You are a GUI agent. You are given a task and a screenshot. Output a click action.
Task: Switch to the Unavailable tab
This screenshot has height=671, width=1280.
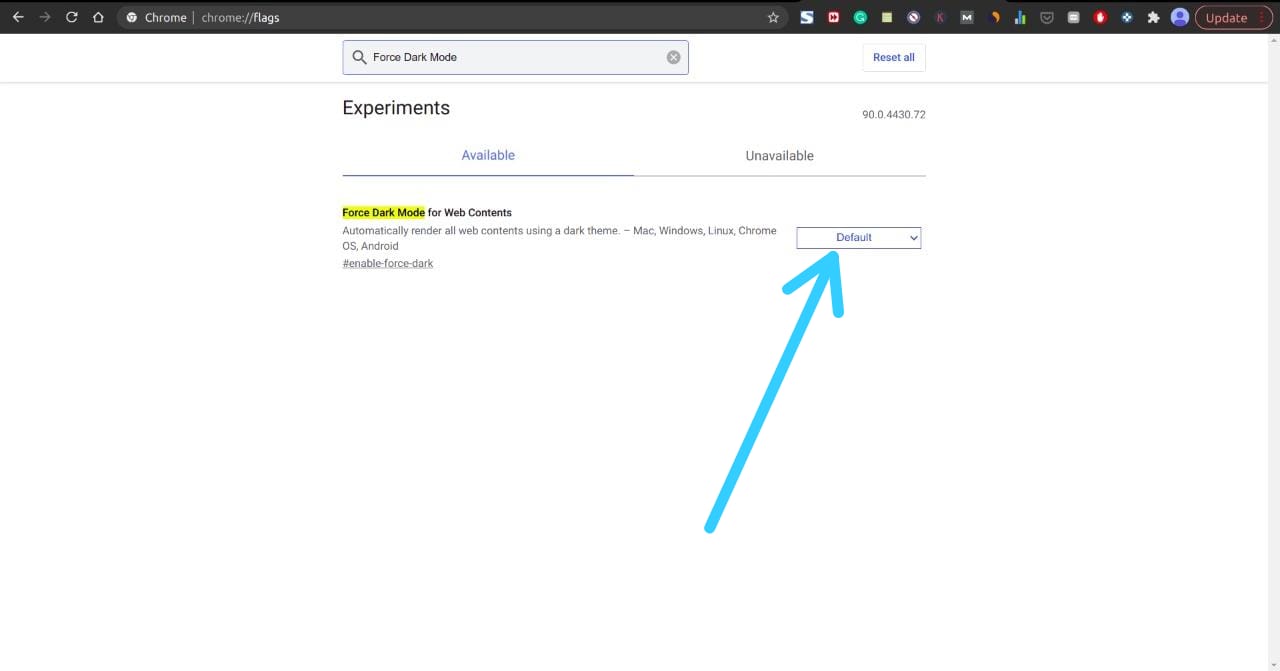click(779, 155)
